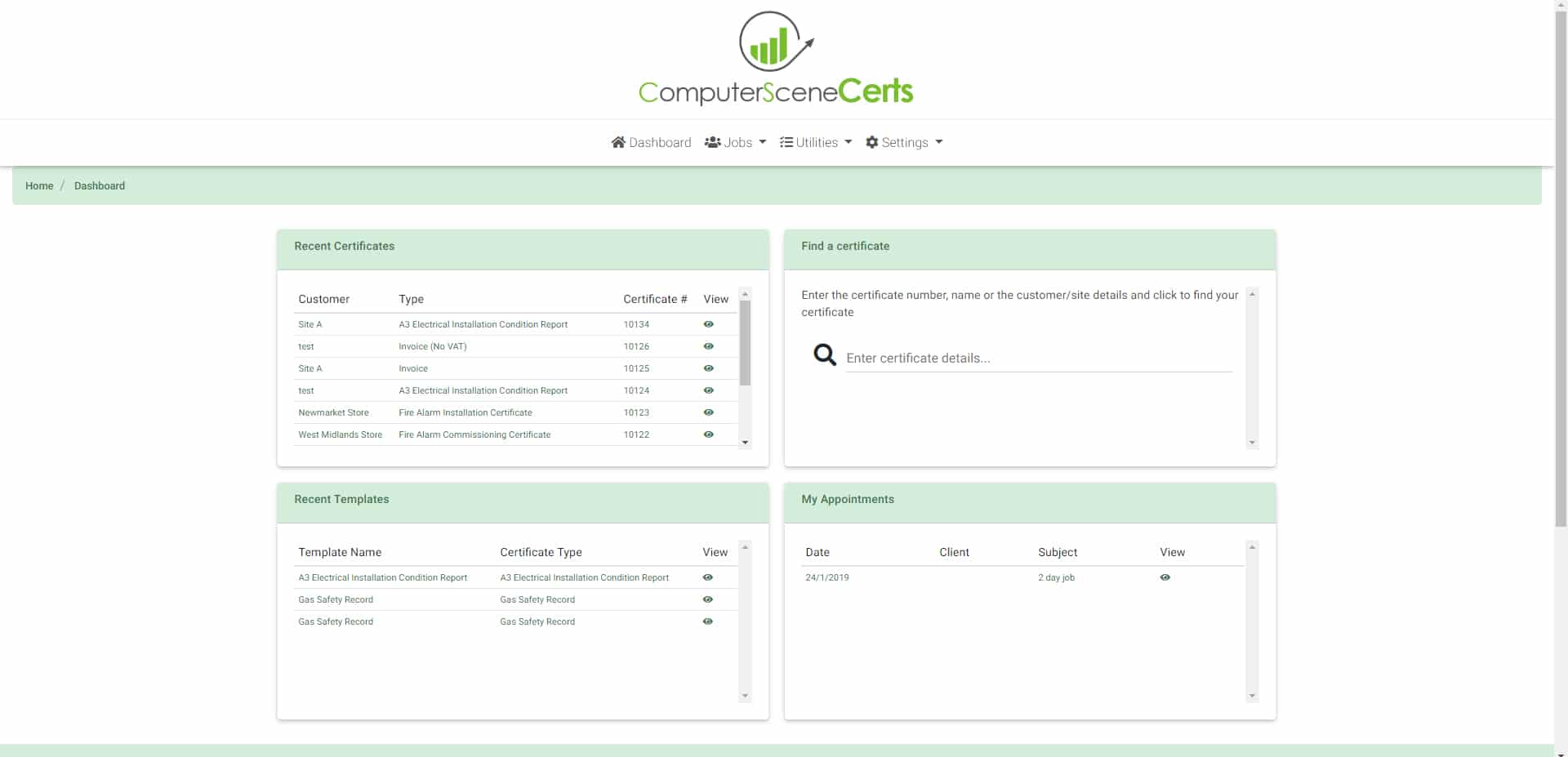Expand the Jobs dropdown menu
1568x757 pixels.
pyautogui.click(x=735, y=142)
